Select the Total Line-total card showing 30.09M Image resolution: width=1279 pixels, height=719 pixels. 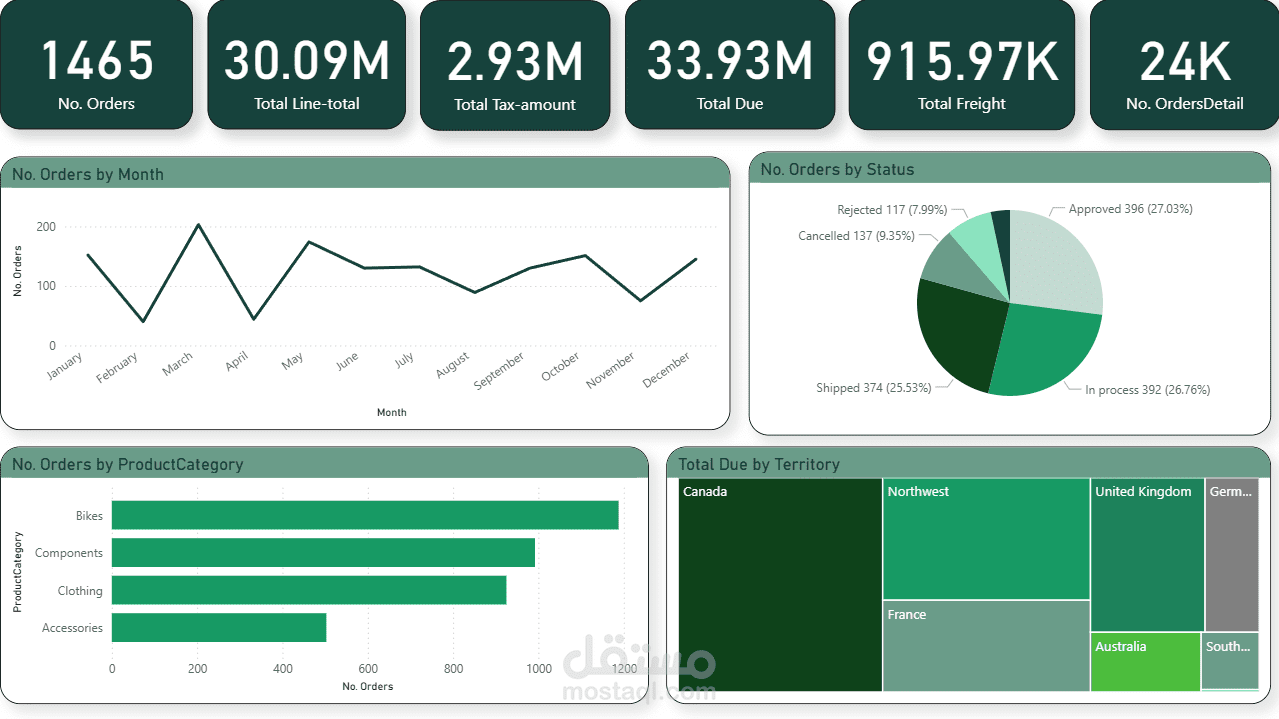(306, 64)
